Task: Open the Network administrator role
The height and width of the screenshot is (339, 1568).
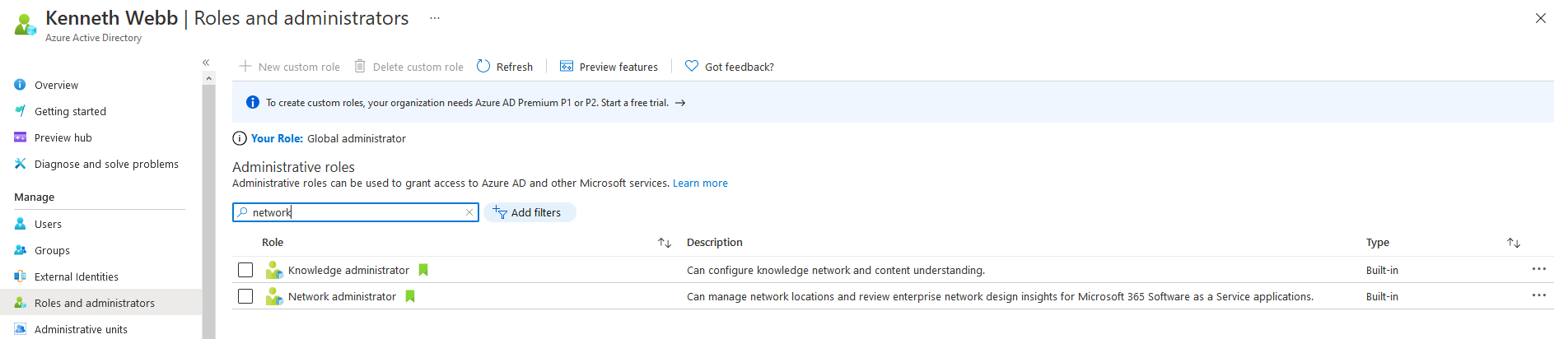Action: [342, 296]
